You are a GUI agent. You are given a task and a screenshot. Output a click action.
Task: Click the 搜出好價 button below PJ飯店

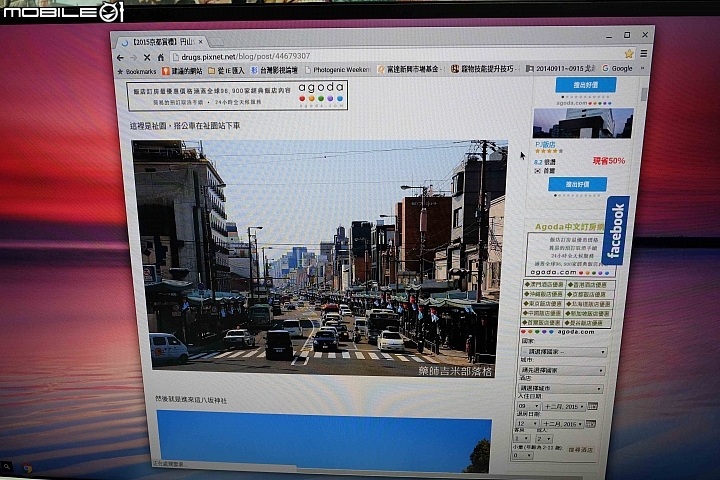577,184
